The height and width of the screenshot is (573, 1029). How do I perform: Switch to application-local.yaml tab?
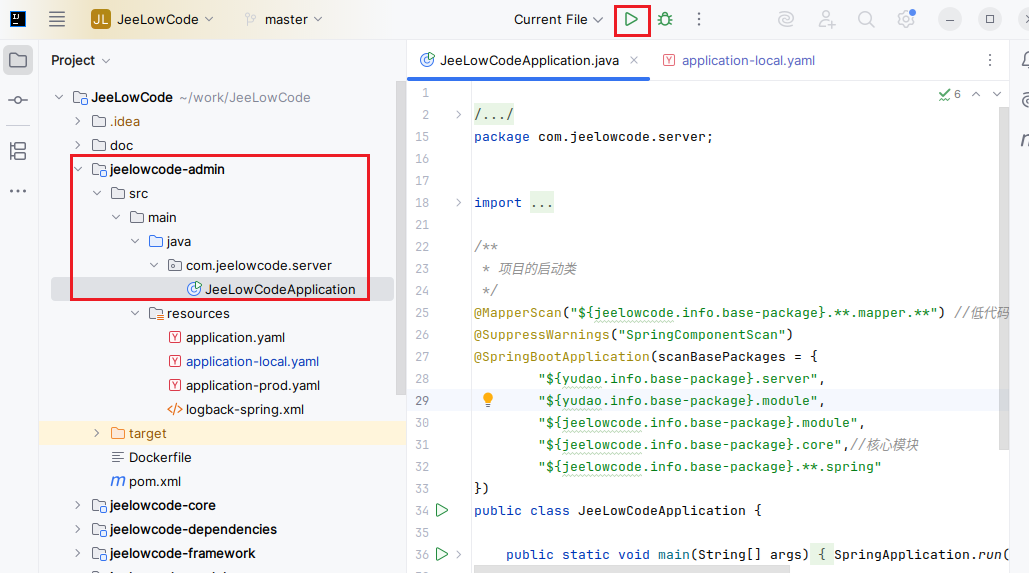pos(739,60)
